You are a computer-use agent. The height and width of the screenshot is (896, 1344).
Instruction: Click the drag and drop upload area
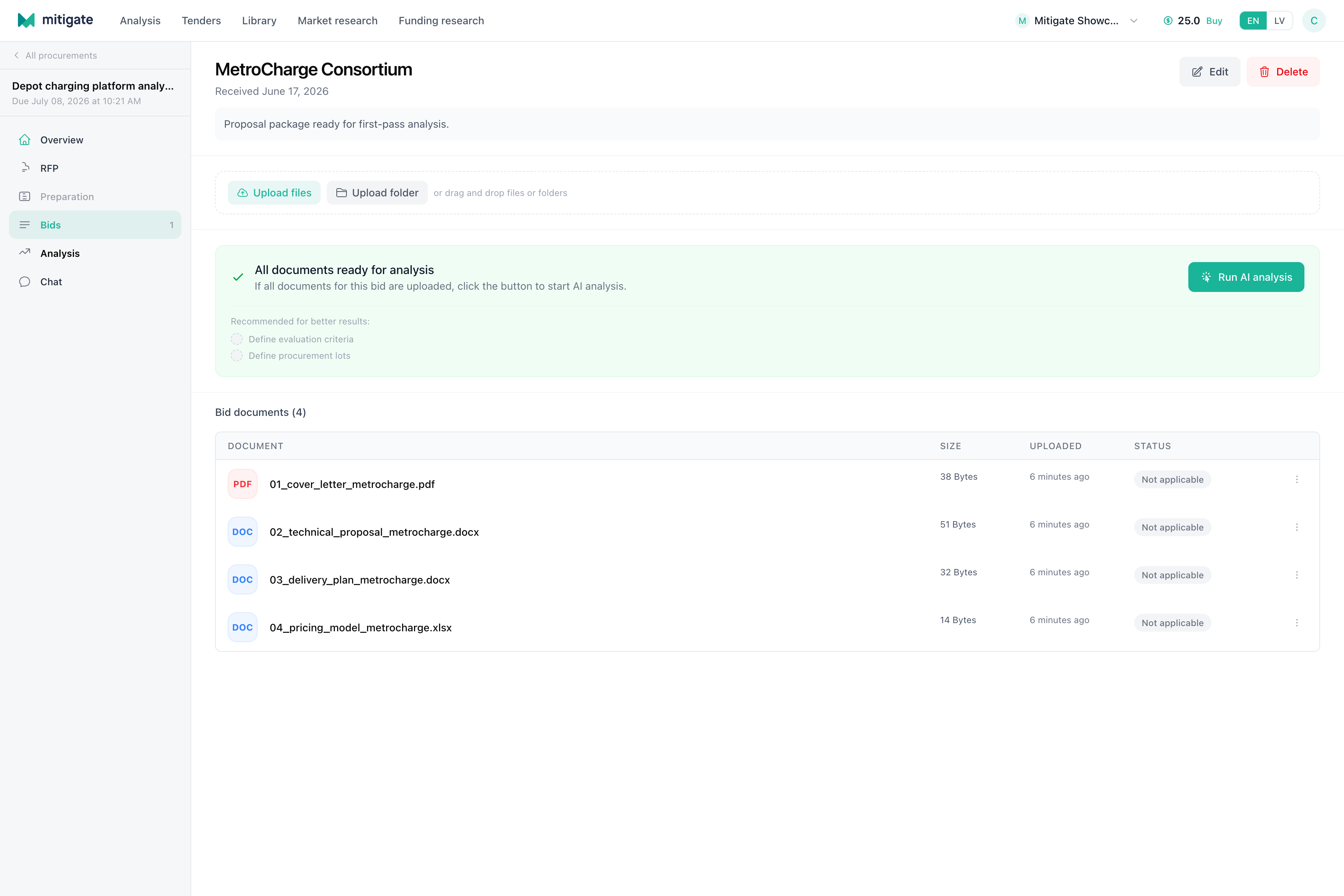click(x=767, y=193)
